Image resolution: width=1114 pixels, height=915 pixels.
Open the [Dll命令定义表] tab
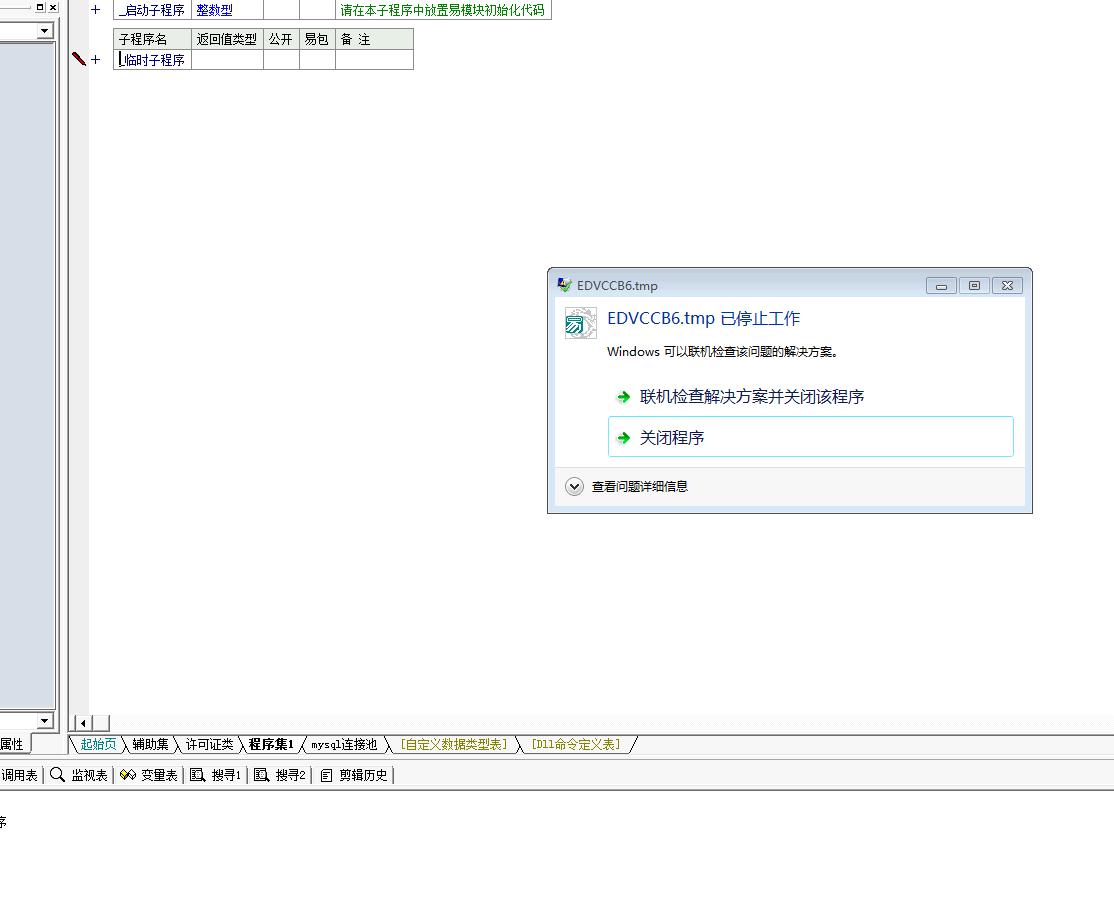pos(575,744)
